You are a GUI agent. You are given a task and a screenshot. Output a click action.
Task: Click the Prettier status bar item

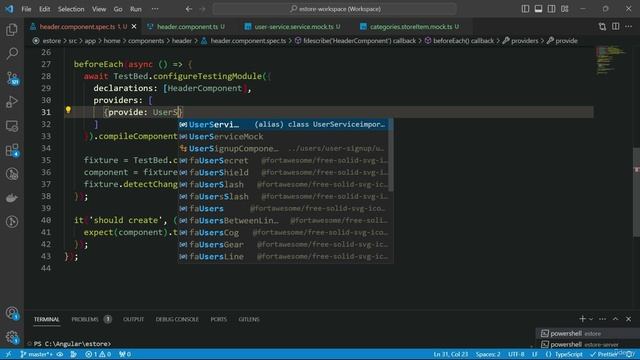pos(604,354)
